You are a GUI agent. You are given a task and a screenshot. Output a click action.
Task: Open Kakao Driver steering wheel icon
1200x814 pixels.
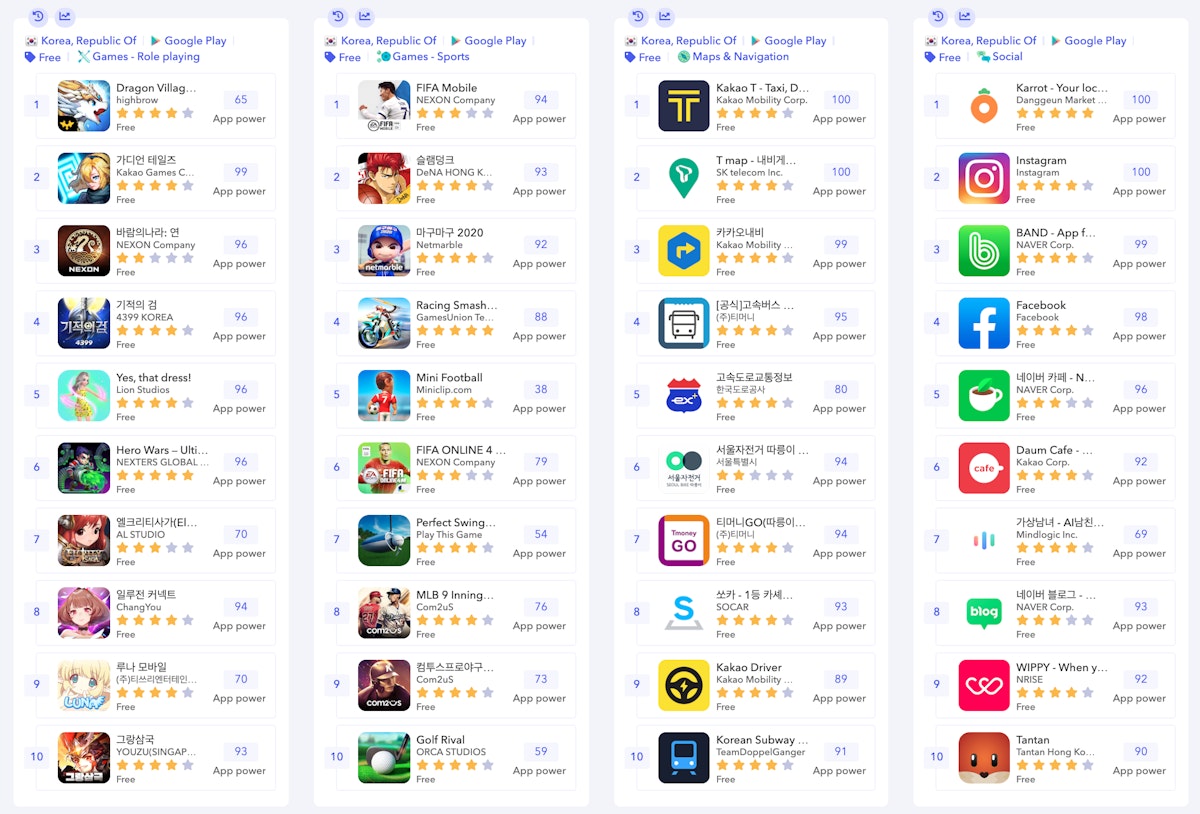[x=684, y=685]
